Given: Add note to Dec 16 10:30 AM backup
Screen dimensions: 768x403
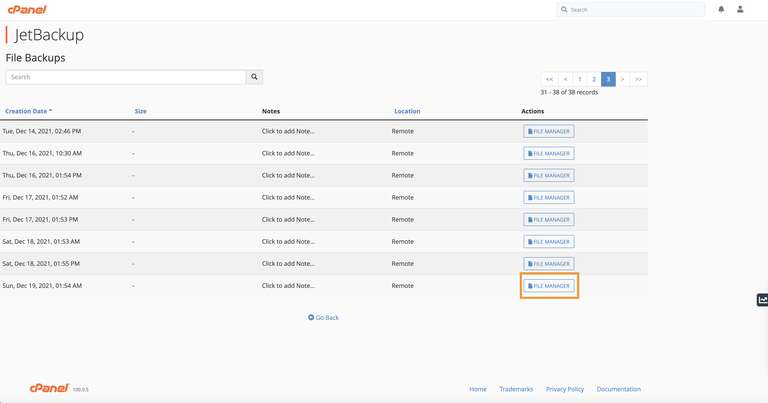Looking at the screenshot, I should [x=288, y=153].
